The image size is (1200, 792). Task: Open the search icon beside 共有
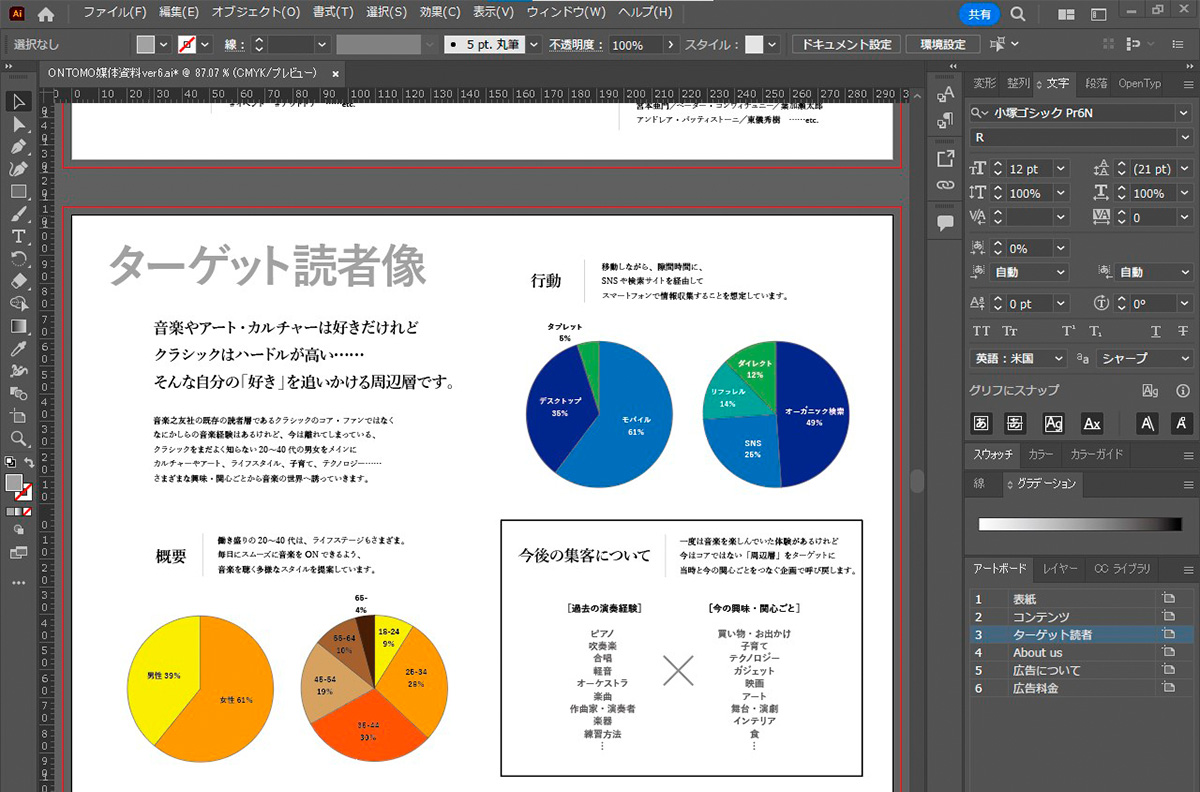1017,14
